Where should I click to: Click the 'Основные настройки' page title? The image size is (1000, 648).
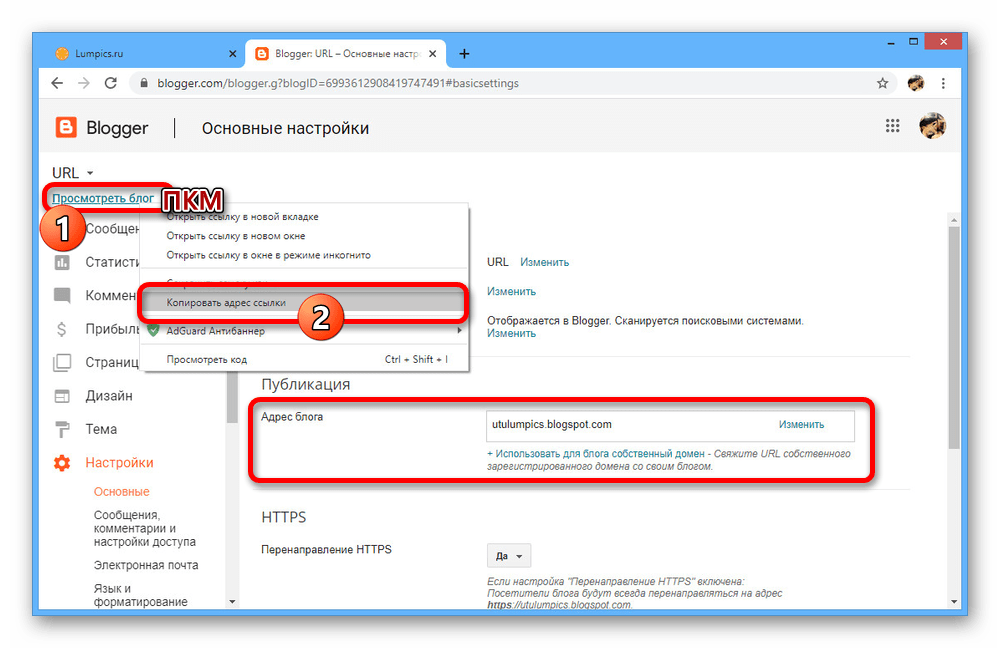285,128
